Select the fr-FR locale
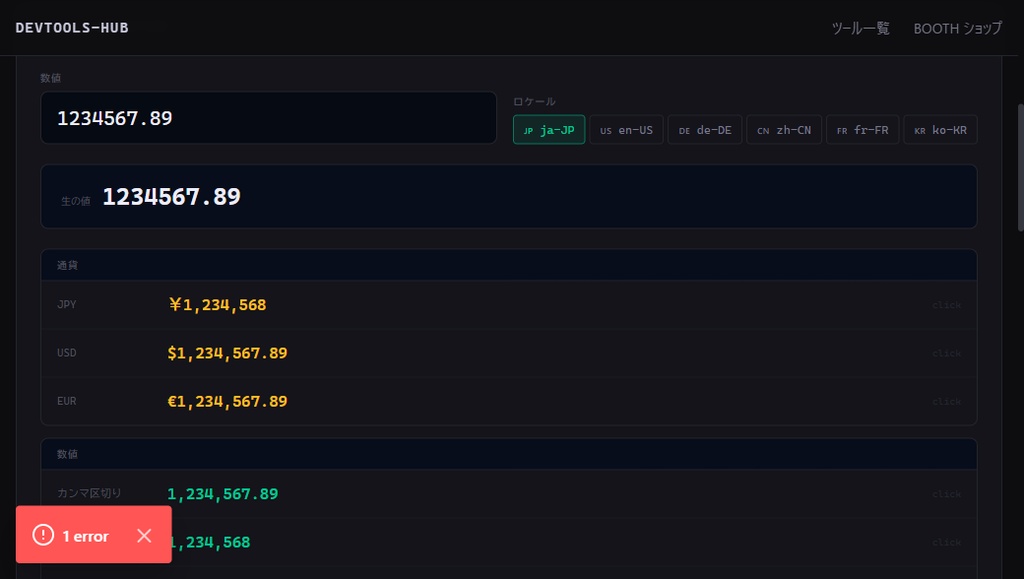 862,130
